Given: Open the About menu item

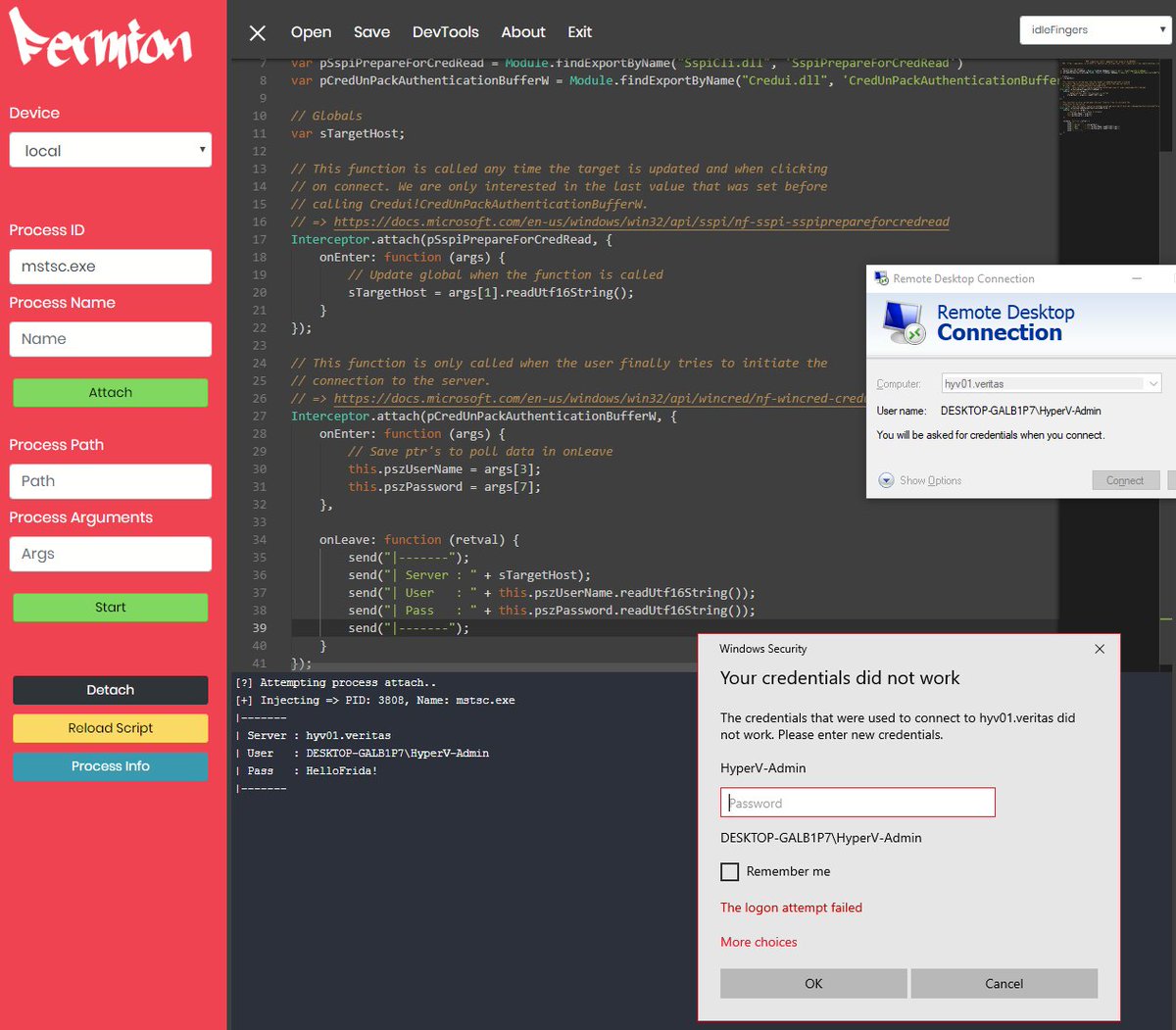Looking at the screenshot, I should point(523,32).
